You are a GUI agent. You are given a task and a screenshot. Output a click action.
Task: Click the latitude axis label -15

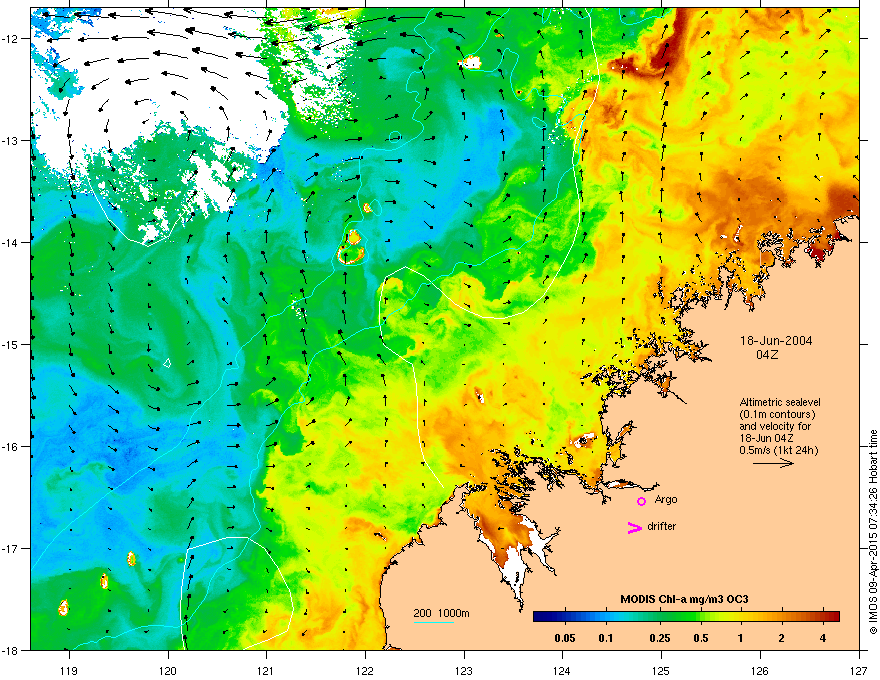[10, 344]
